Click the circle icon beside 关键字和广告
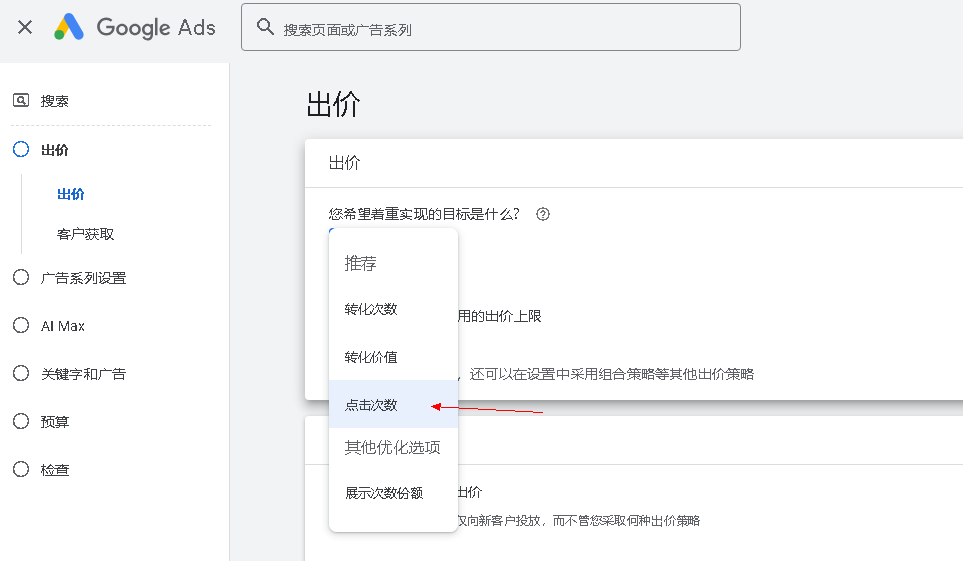Viewport: 963px width, 561px height. [21, 373]
